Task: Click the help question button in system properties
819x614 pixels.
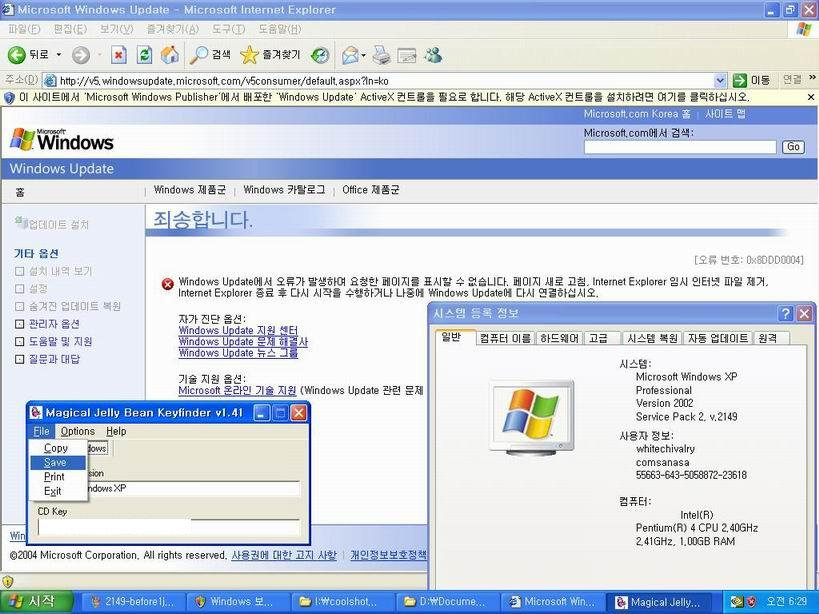Action: point(785,314)
